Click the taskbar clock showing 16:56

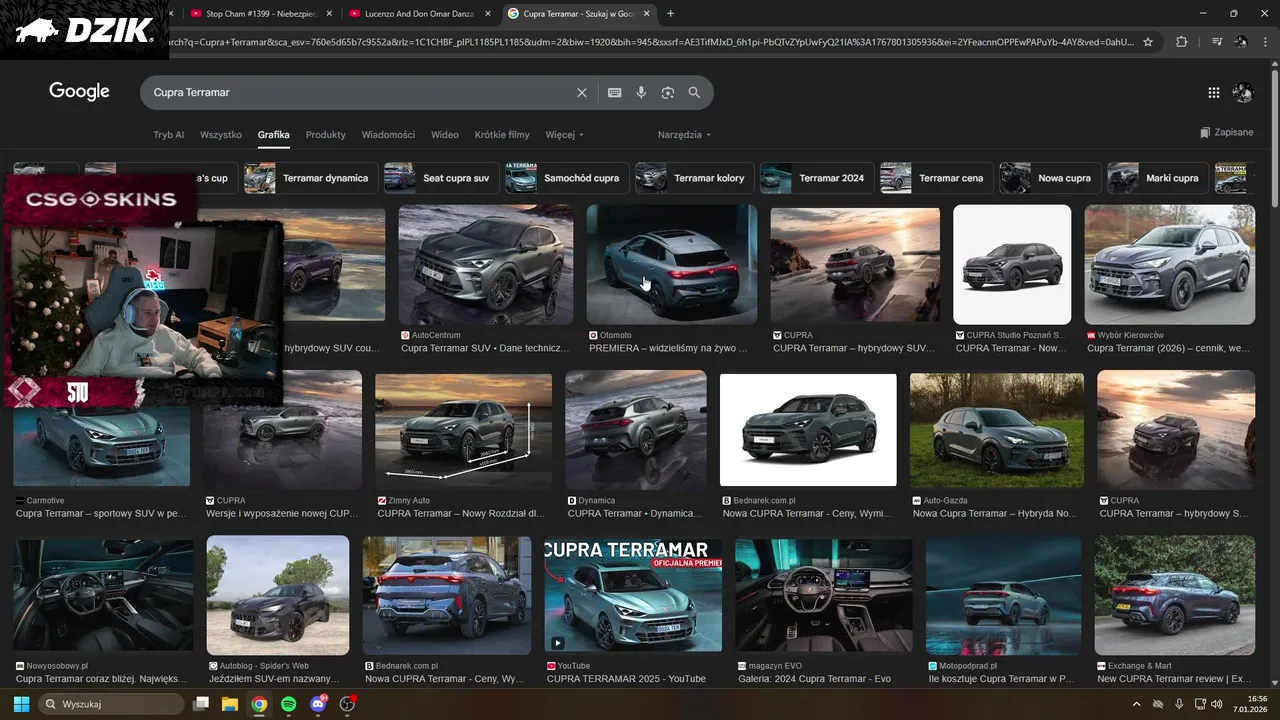pos(1250,704)
